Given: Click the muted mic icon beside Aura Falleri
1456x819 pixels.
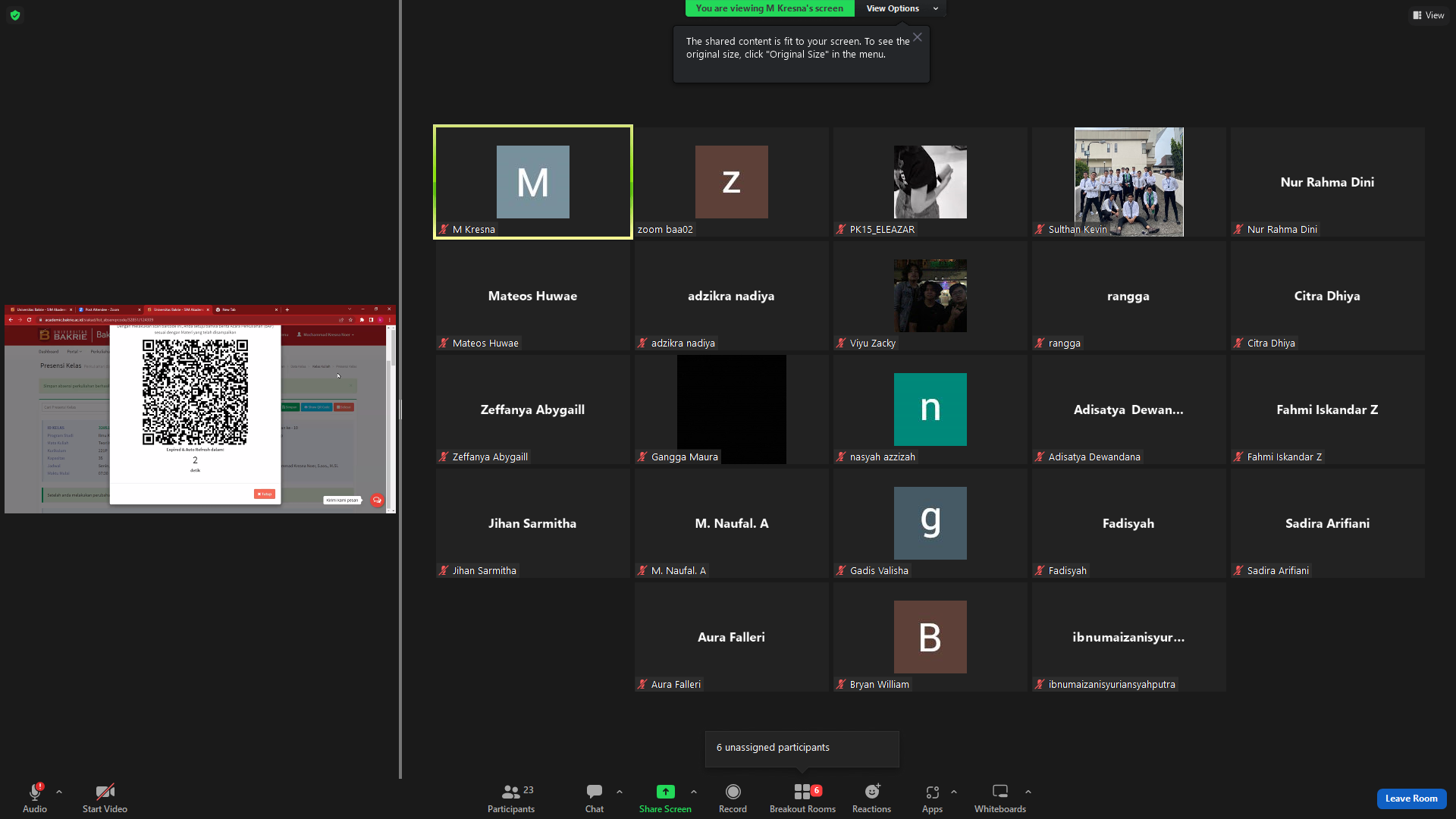Looking at the screenshot, I should [x=643, y=684].
